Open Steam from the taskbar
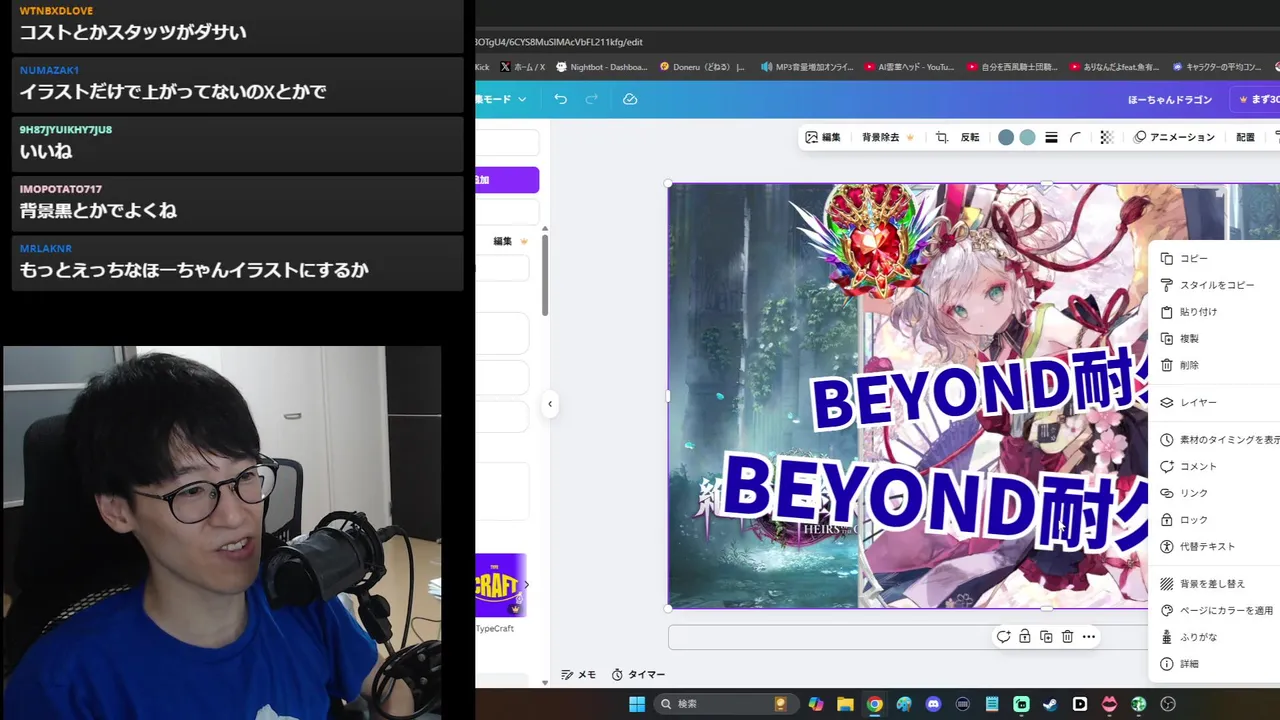Viewport: 1280px width, 720px height. pos(1050,704)
